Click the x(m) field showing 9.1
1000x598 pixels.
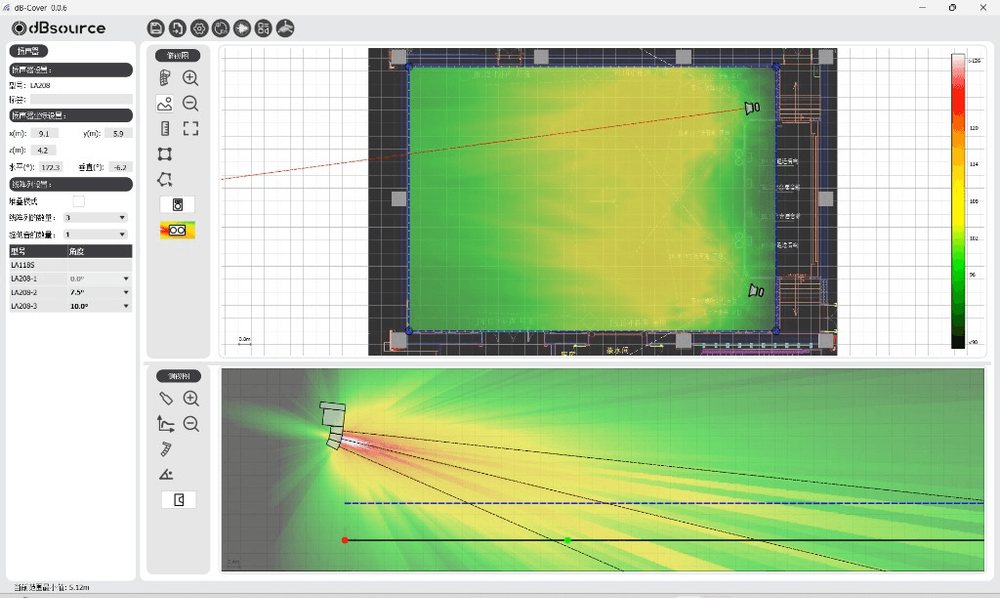(44, 134)
